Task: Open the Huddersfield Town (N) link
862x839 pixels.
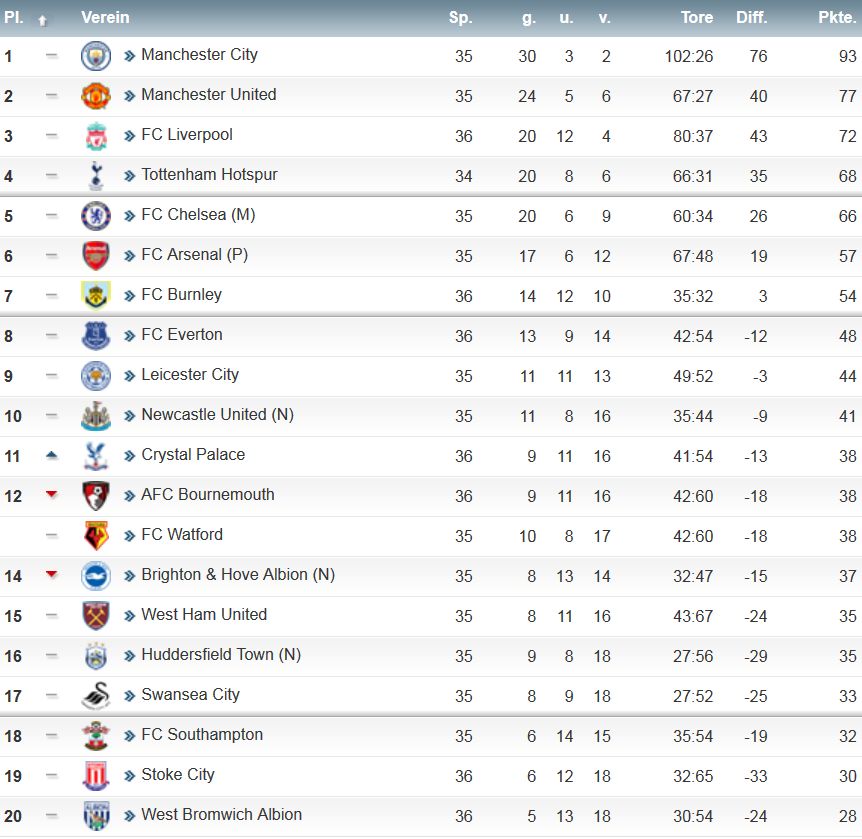Action: [x=221, y=654]
